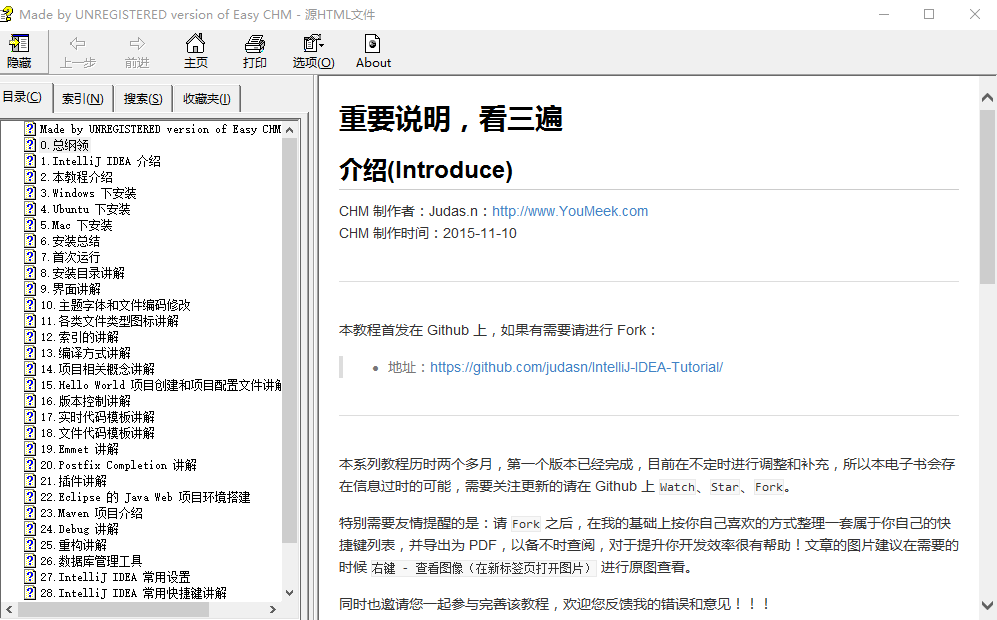The height and width of the screenshot is (620, 997).
Task: Click the Print (打印) toolbar icon
Action: (x=254, y=44)
